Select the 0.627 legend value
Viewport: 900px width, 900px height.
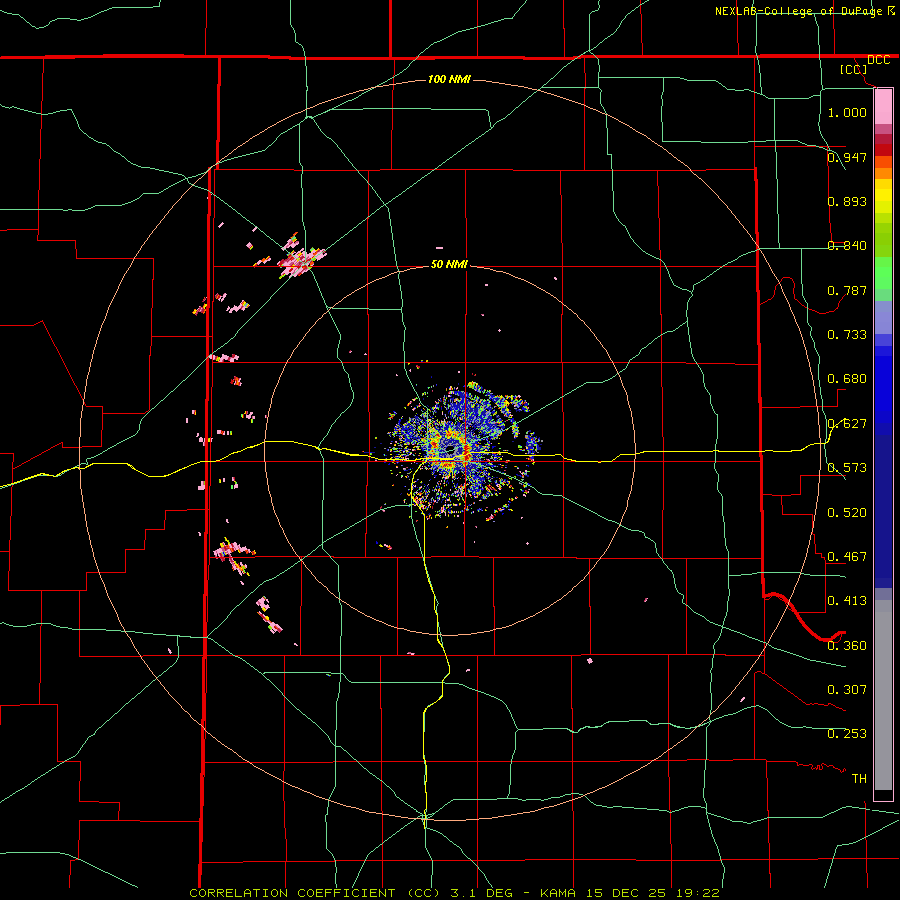click(847, 423)
